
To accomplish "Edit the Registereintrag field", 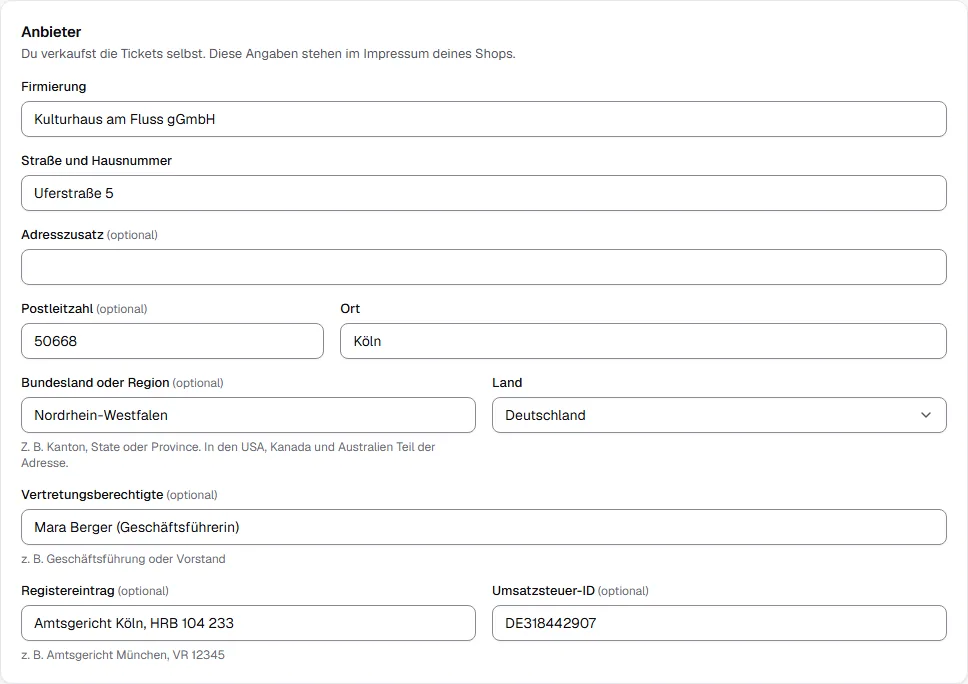I will tap(248, 623).
